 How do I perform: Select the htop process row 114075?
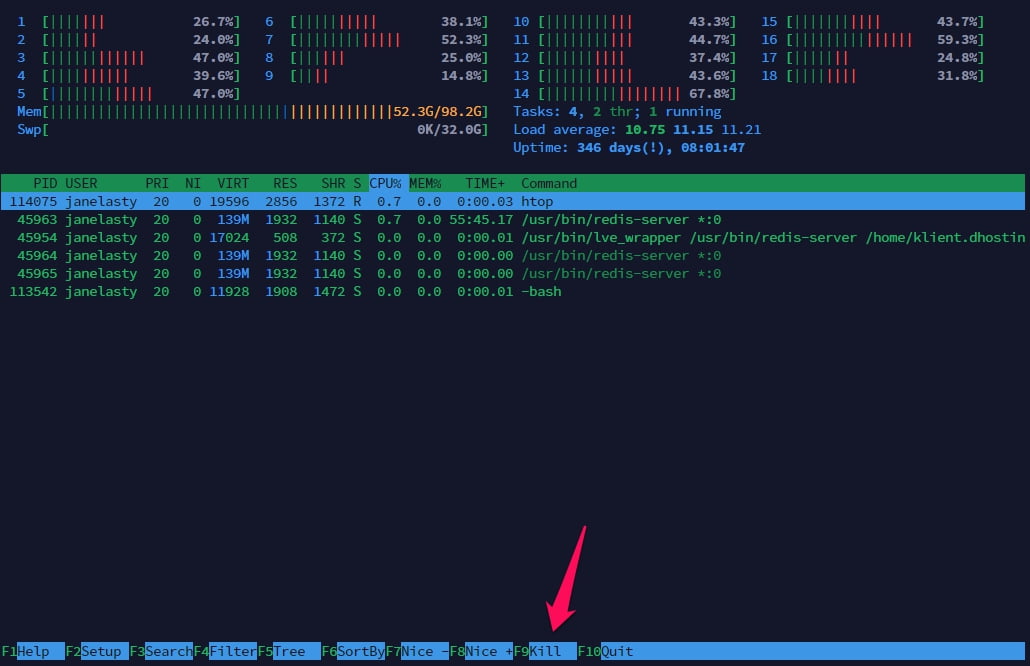pos(513,201)
